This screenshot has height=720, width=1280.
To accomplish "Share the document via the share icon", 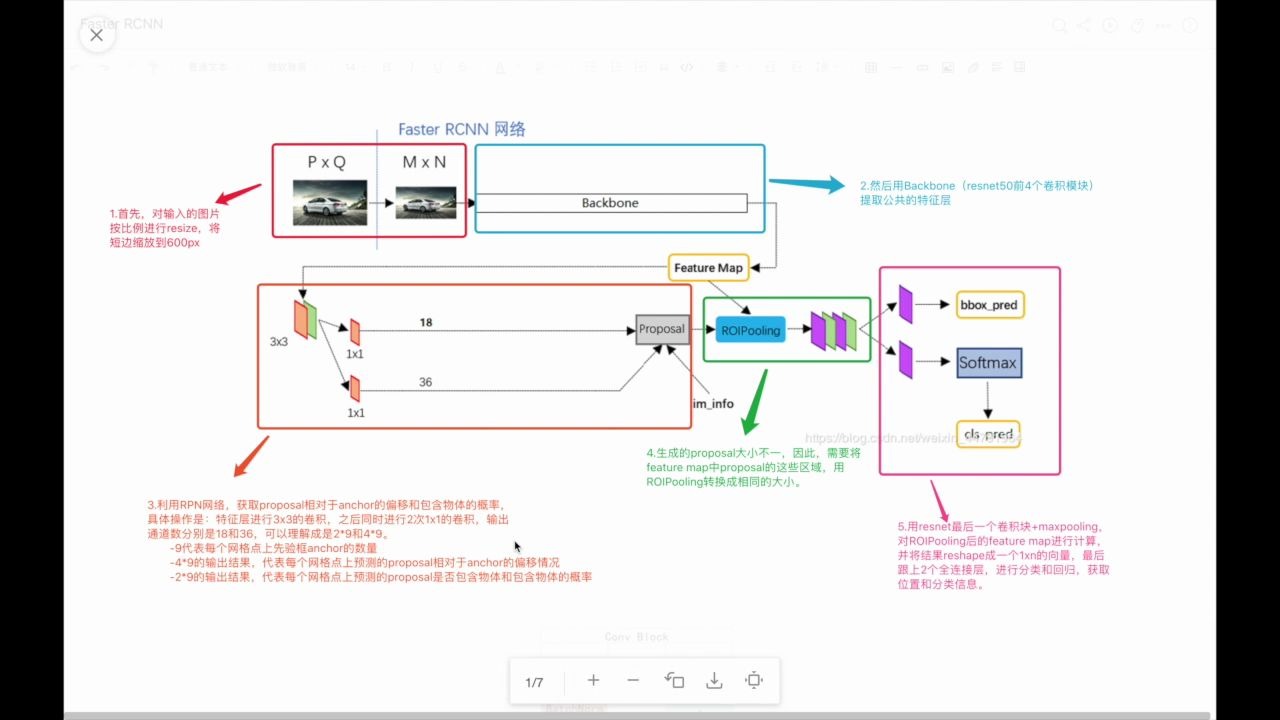I will point(1084,25).
